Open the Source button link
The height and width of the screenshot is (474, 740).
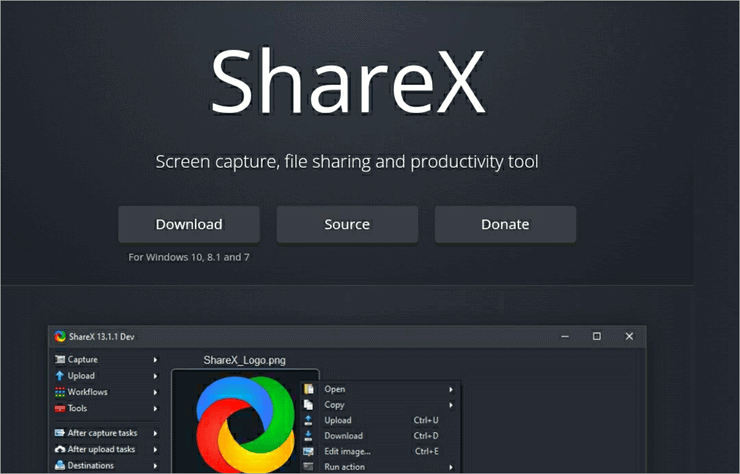(x=347, y=225)
